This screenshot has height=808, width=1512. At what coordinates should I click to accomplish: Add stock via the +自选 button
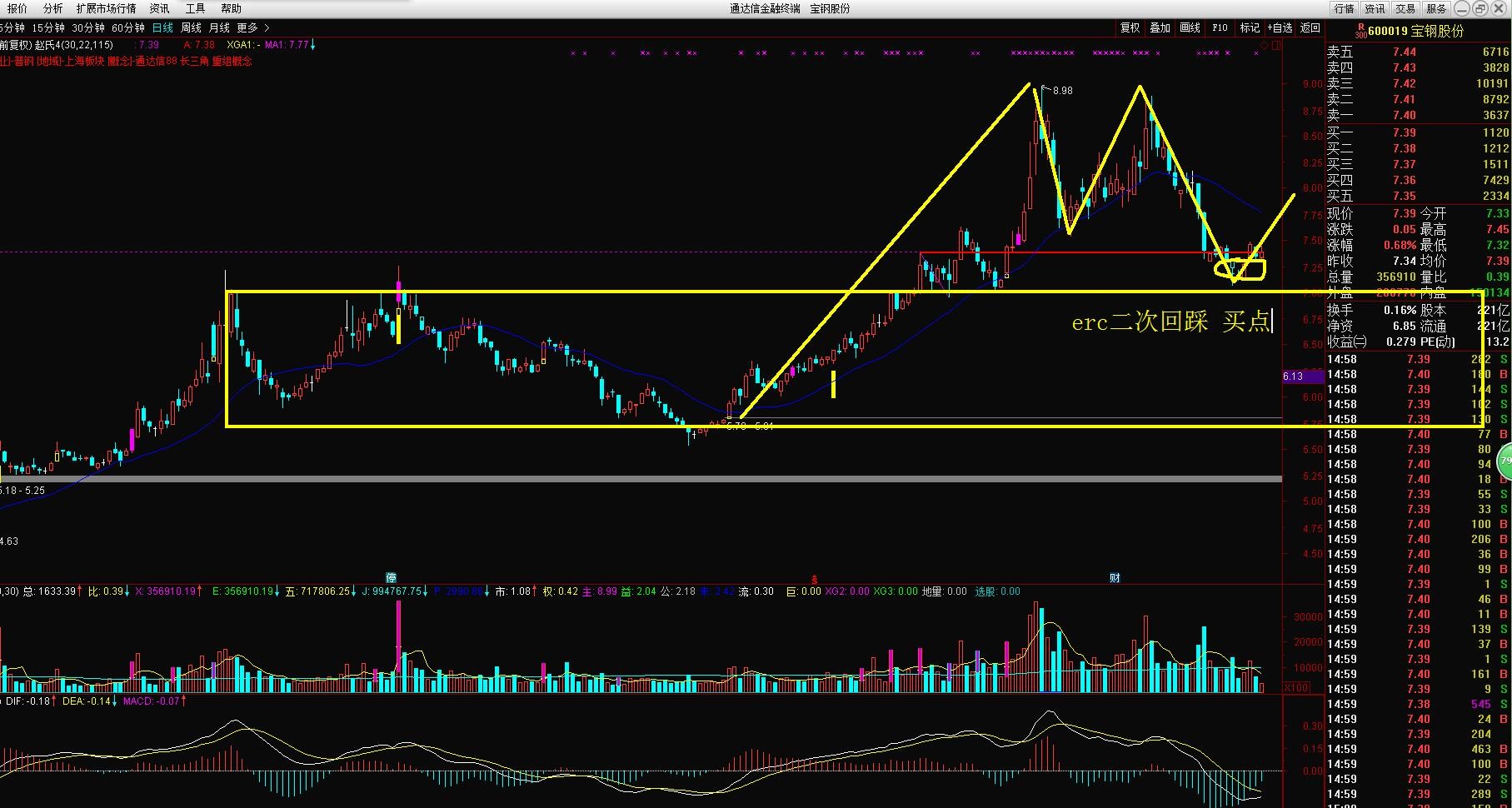[x=1280, y=27]
